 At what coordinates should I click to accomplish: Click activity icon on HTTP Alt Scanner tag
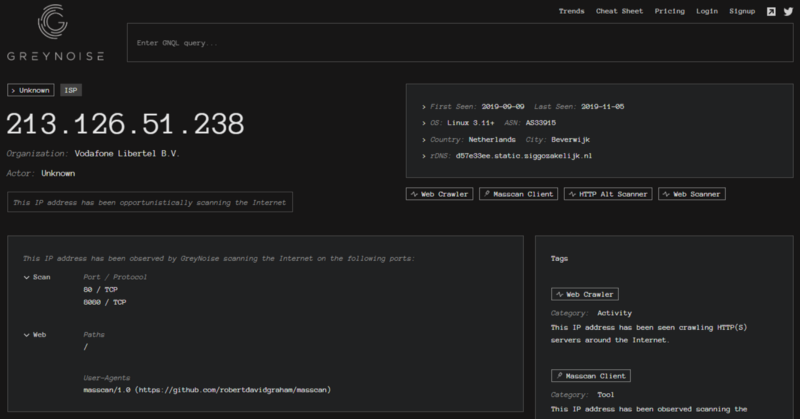tap(572, 194)
